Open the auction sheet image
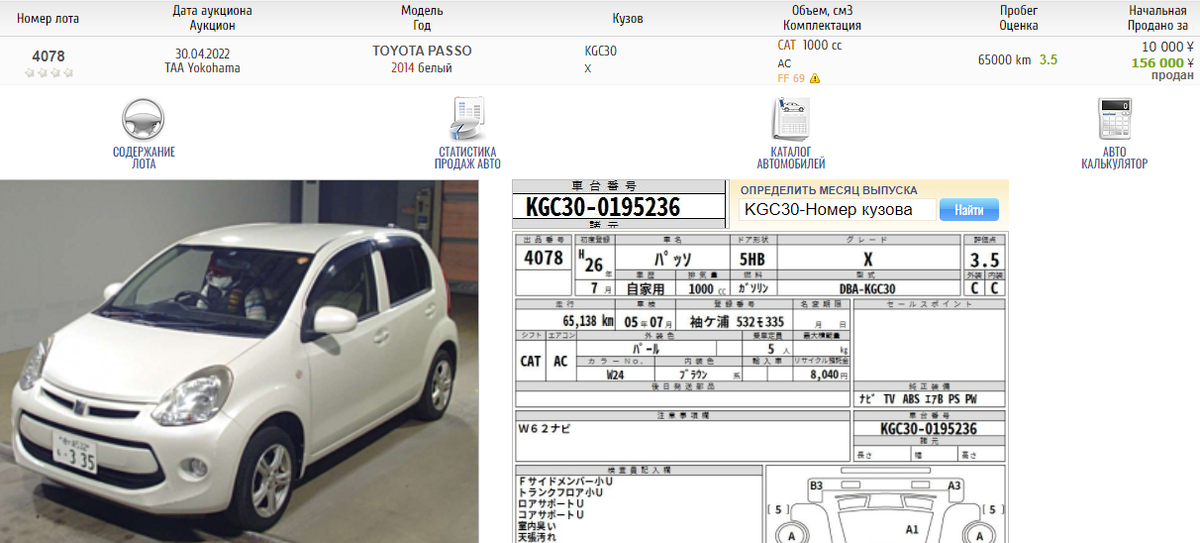This screenshot has height=543, width=1200. tap(760, 387)
